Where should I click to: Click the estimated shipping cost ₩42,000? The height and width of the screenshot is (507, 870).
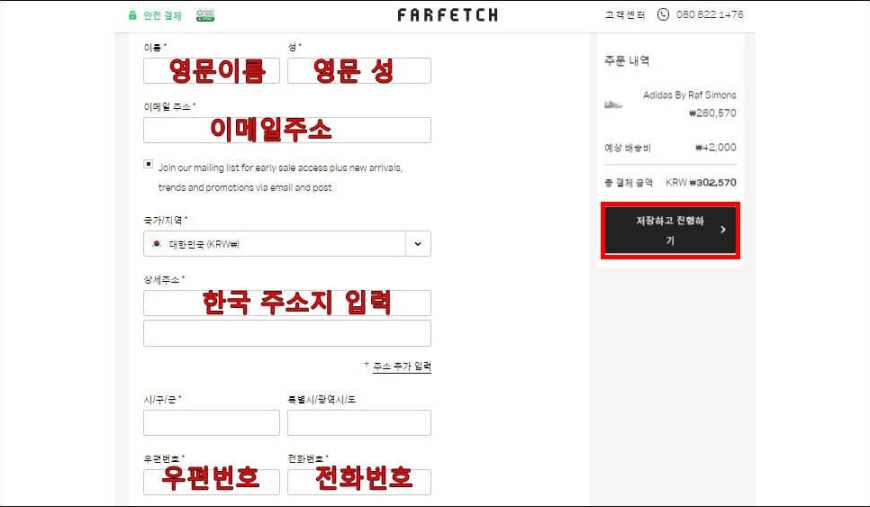click(x=716, y=147)
